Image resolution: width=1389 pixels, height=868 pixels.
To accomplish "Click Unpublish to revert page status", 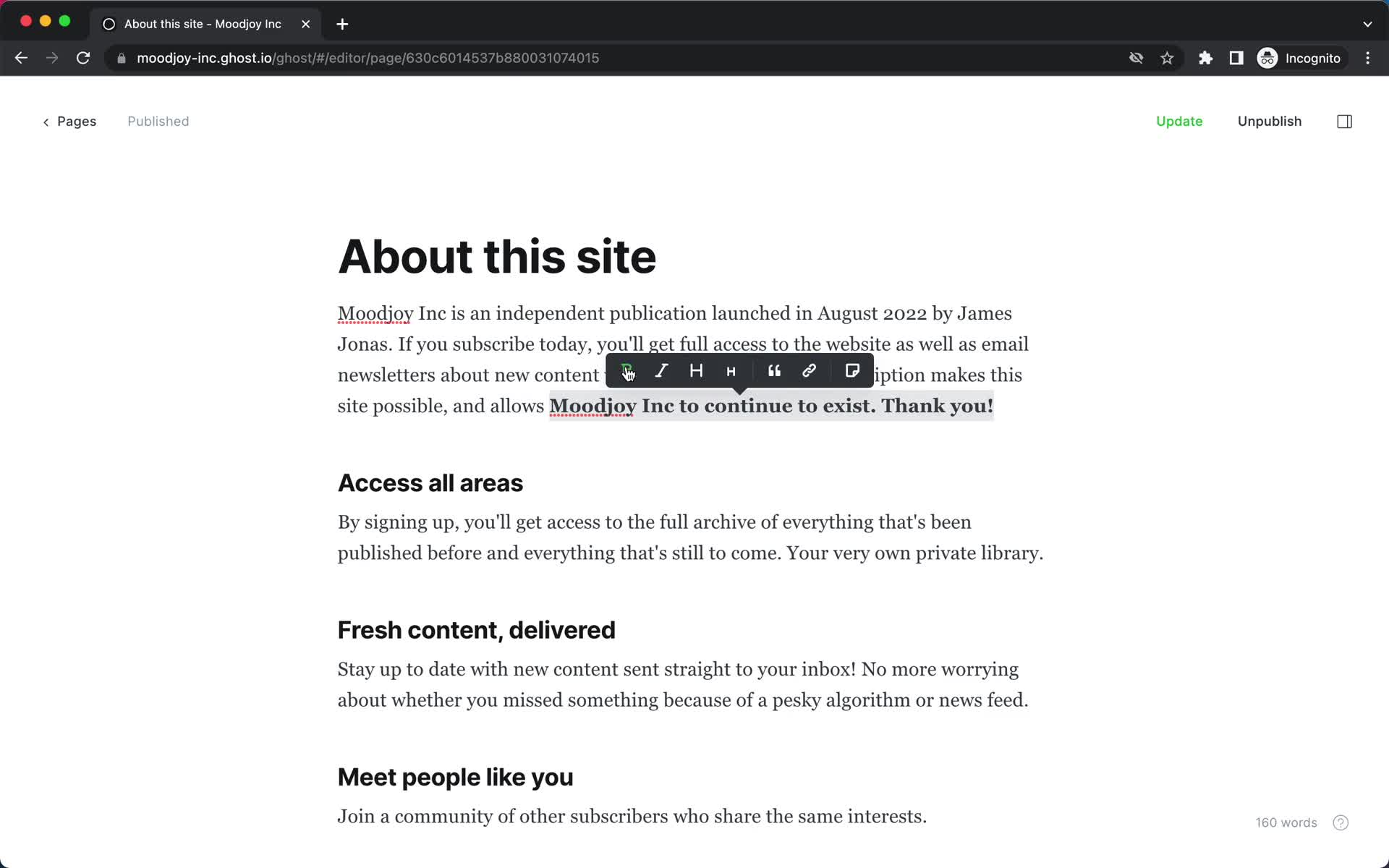I will pyautogui.click(x=1270, y=121).
